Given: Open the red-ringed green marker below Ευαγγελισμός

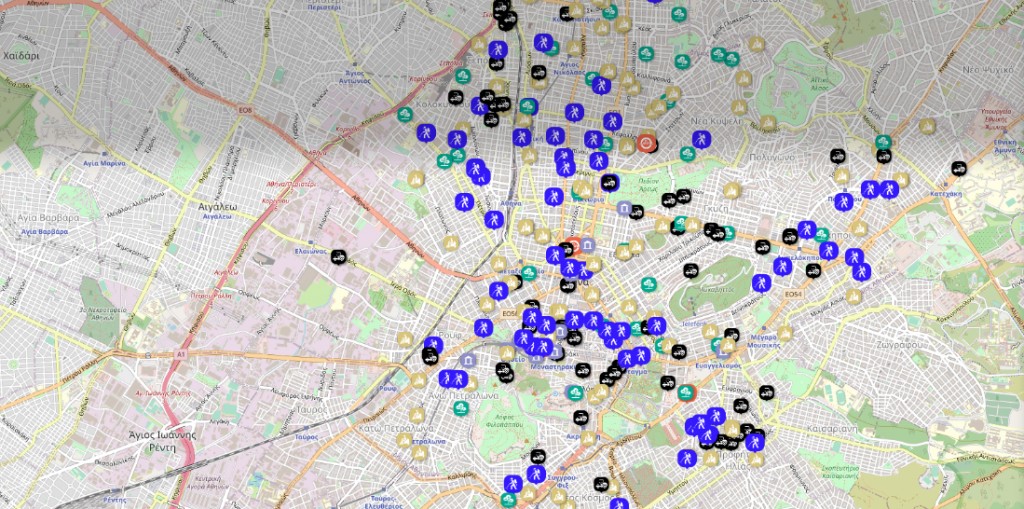Looking at the screenshot, I should point(686,392).
